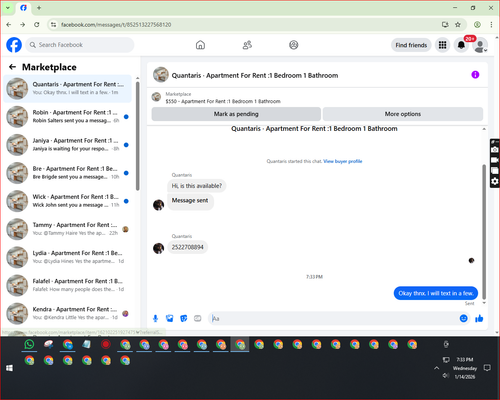This screenshot has width=500, height=400.
Task: Click the conversation list scrollbar
Action: click(137, 136)
